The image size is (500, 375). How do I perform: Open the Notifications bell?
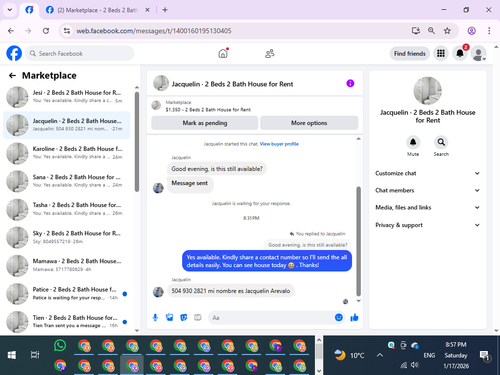coord(460,53)
